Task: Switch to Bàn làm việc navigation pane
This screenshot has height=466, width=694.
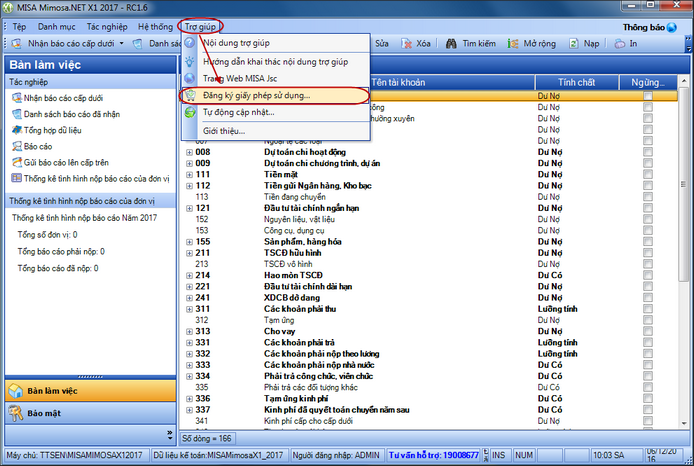Action: click(90, 391)
